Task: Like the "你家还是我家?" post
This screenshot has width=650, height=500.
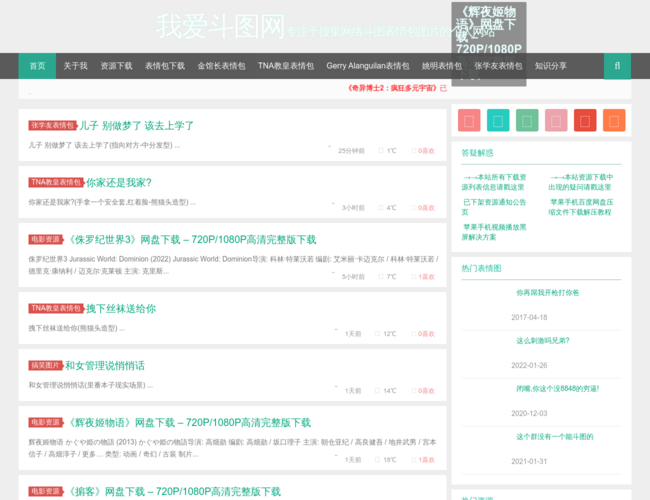Action: coord(426,208)
